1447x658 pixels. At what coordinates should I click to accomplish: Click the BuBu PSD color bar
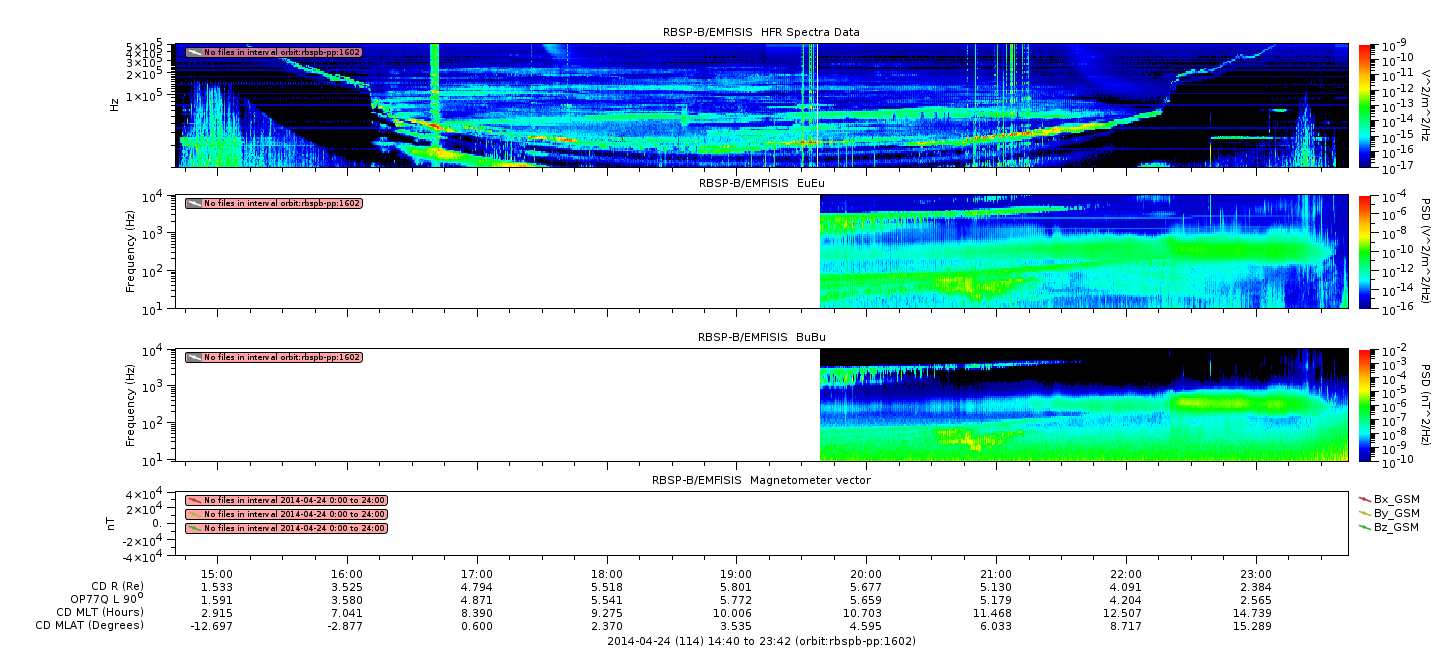point(1365,405)
